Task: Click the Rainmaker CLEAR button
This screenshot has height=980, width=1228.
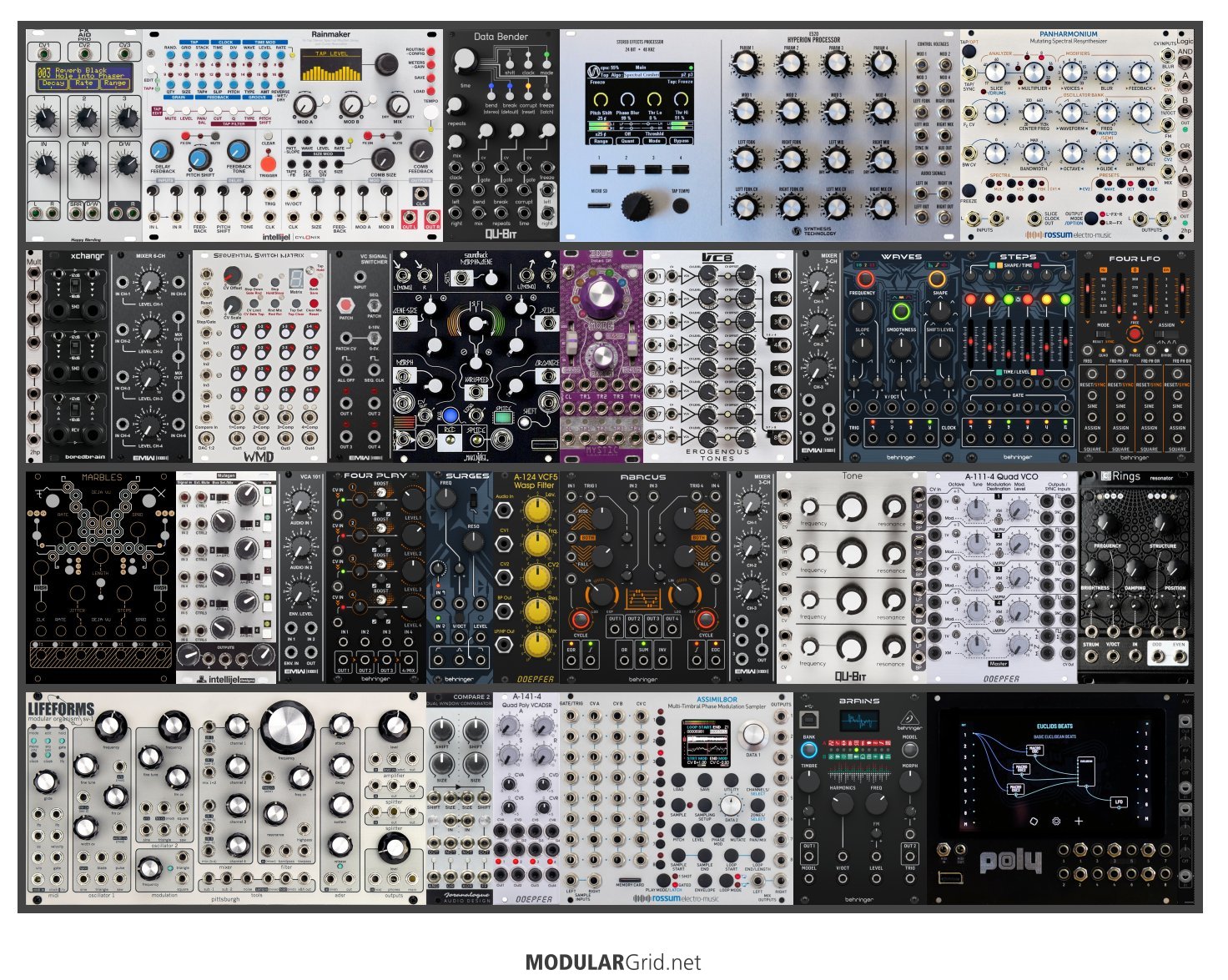Action: (x=269, y=137)
